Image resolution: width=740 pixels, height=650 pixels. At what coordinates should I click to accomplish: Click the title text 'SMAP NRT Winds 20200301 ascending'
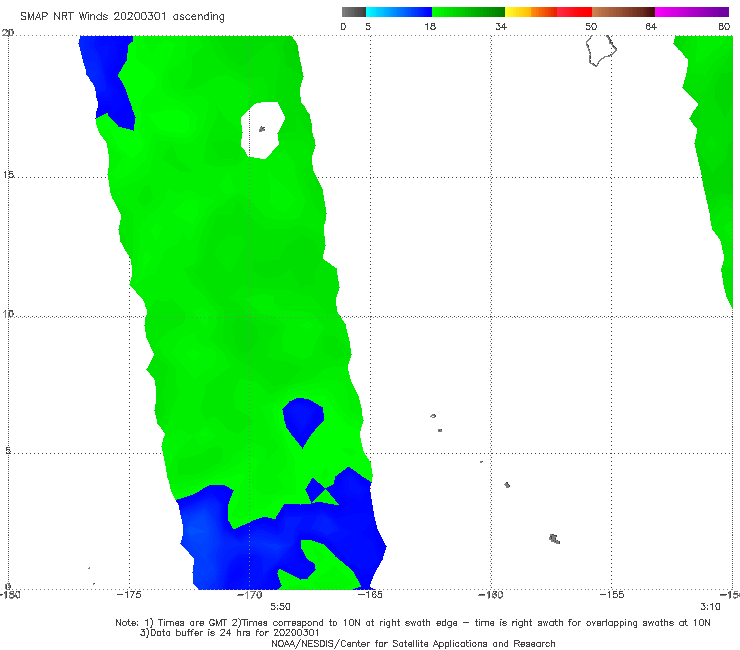coord(122,16)
